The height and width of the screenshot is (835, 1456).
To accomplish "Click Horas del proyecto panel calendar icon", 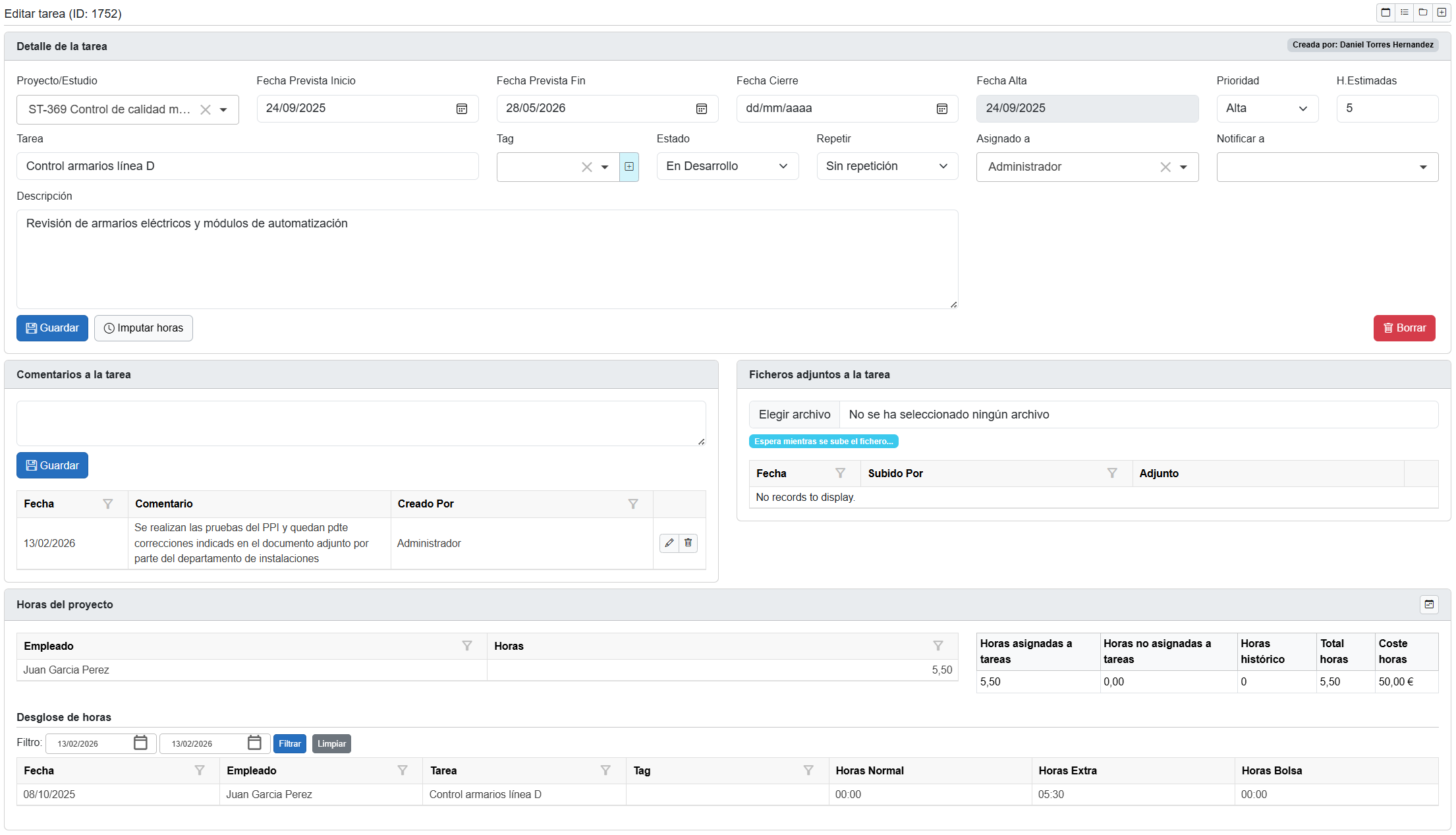I will (x=1429, y=604).
